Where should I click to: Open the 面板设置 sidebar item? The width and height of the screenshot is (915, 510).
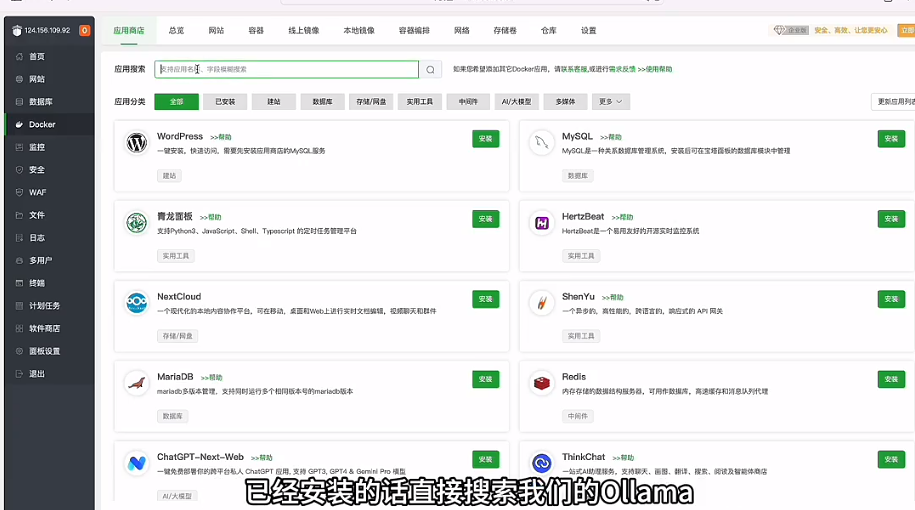(49, 351)
